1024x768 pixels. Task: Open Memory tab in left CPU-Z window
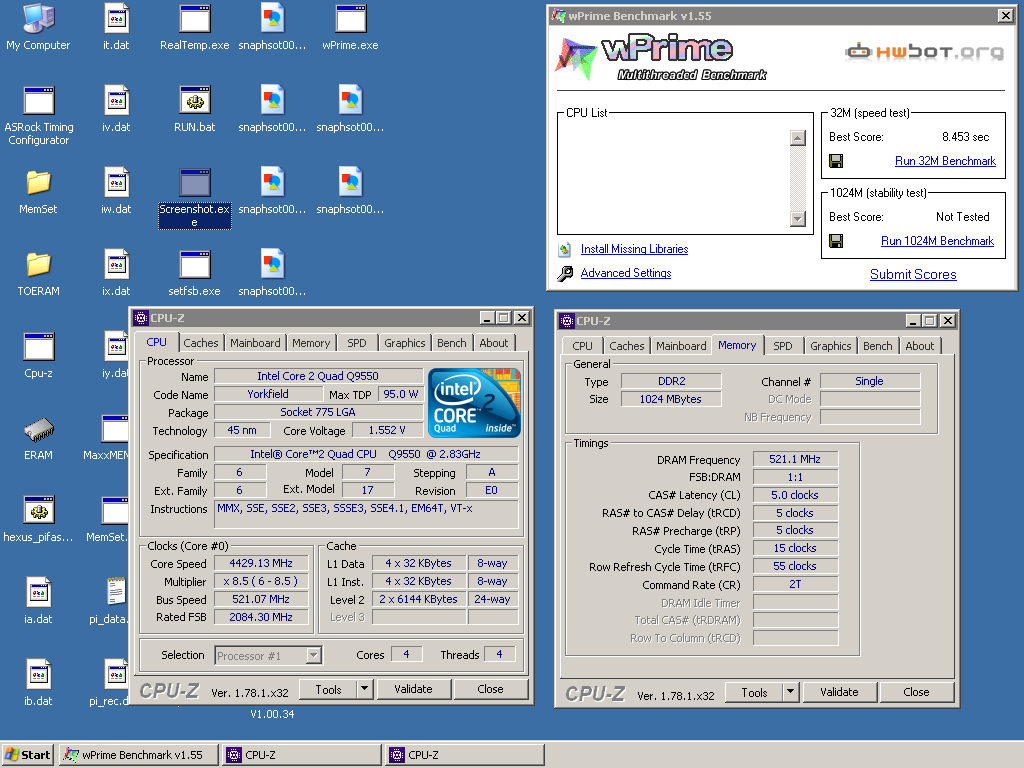[311, 343]
